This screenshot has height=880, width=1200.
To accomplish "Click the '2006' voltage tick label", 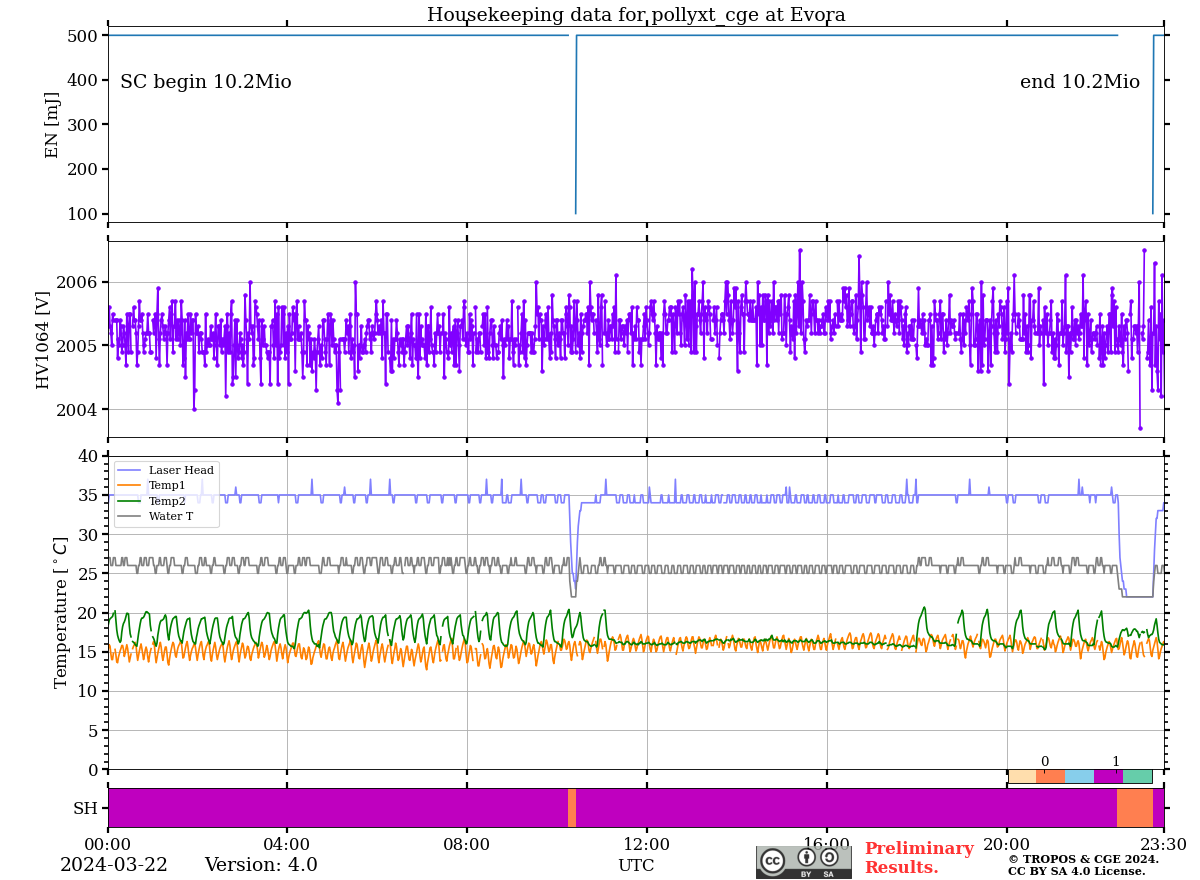I will pos(77,282).
